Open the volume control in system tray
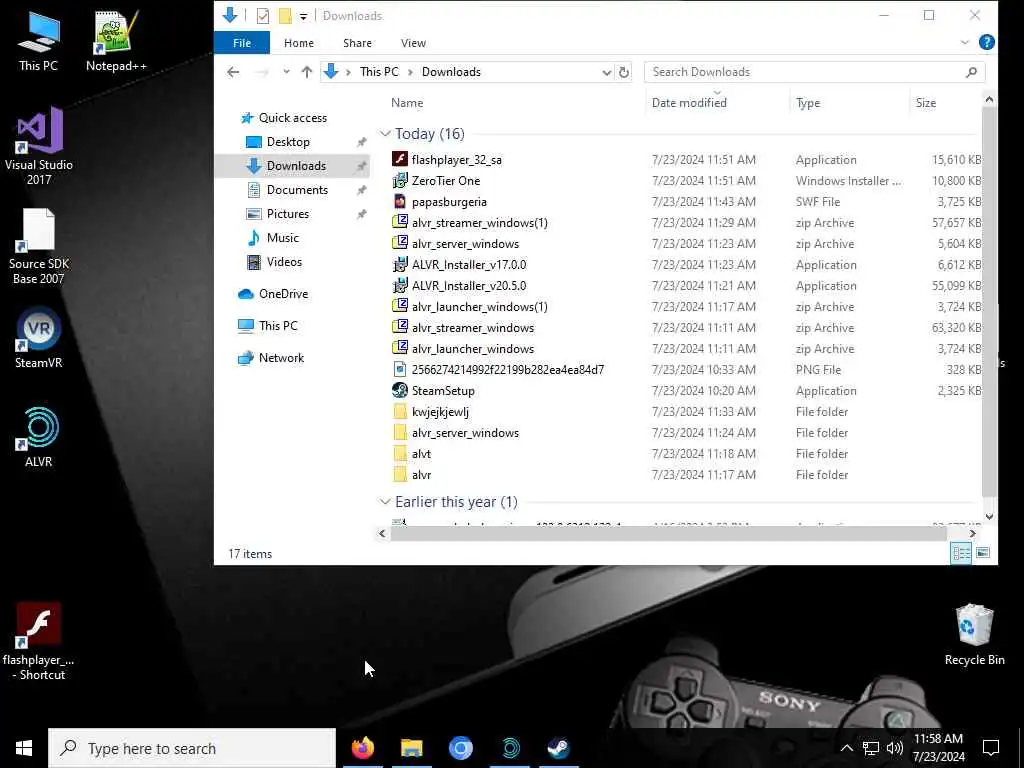 pos(895,748)
